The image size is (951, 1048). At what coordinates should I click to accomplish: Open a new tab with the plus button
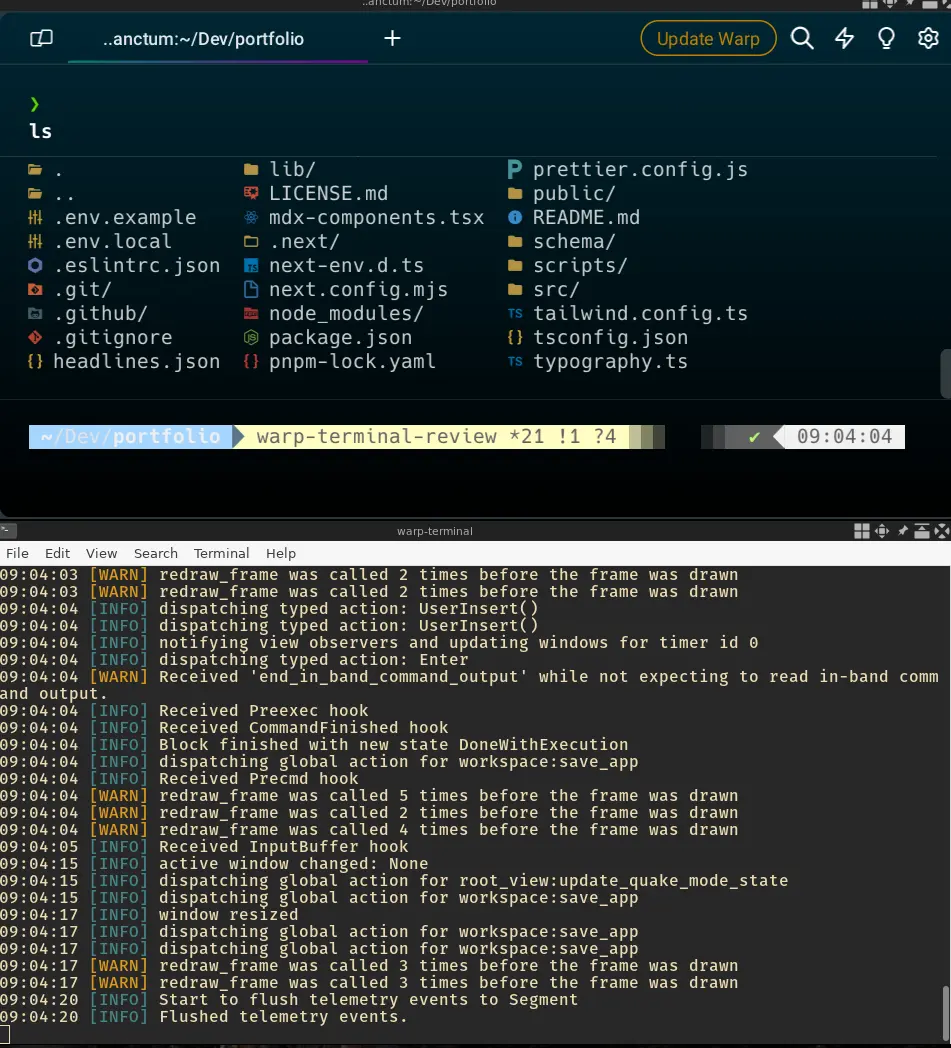click(392, 39)
